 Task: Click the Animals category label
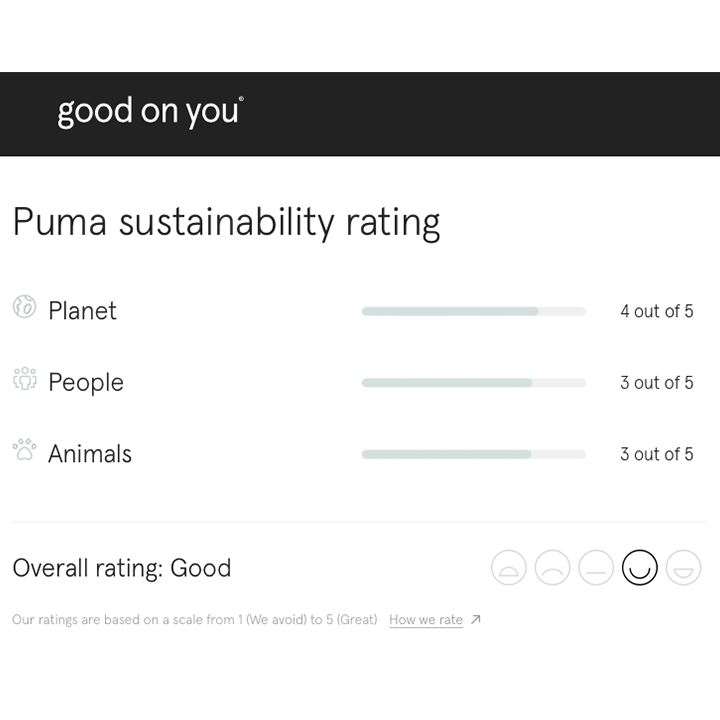click(90, 454)
